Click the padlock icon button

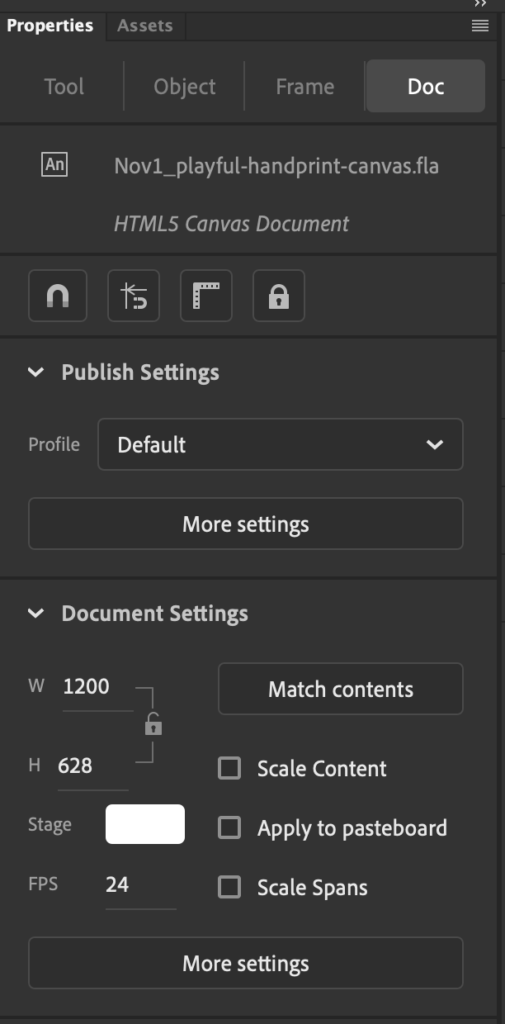coord(278,296)
